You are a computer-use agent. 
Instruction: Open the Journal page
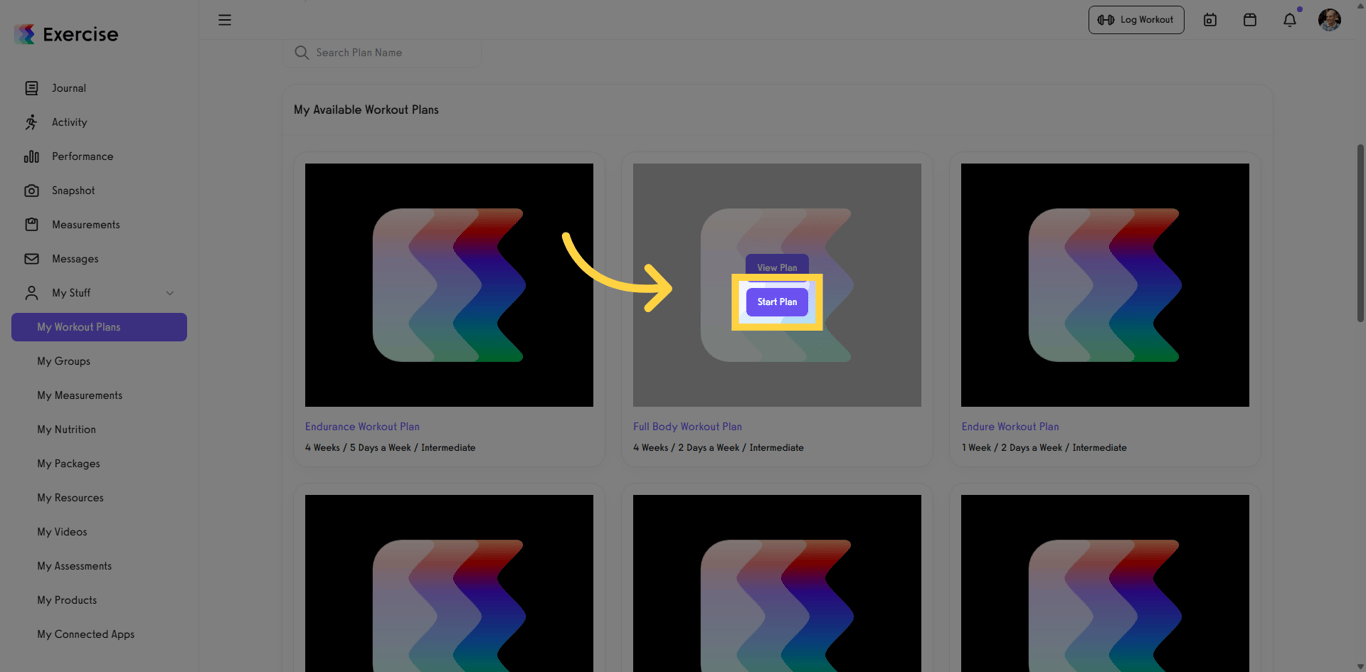pos(69,88)
